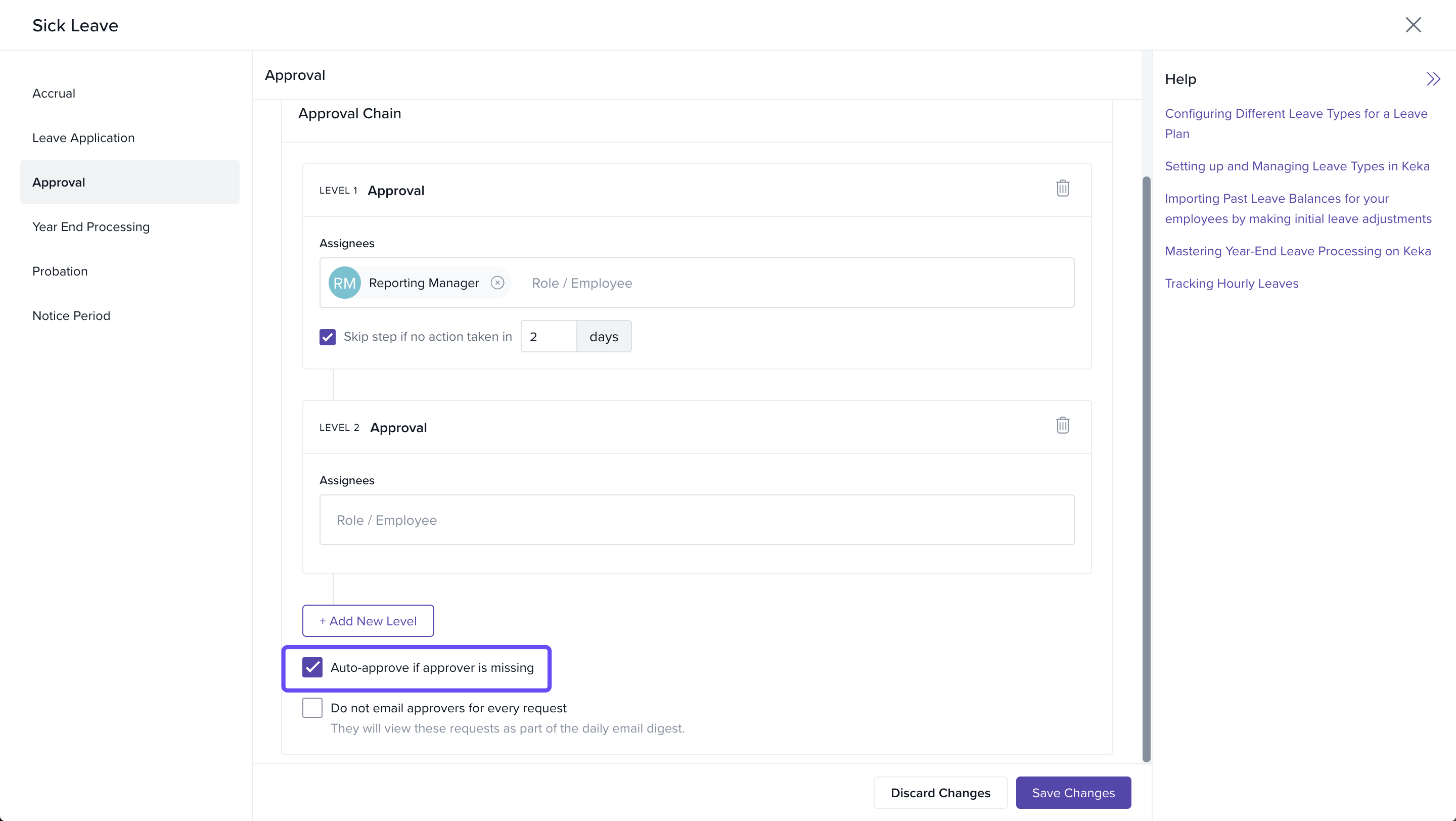Open Level 1 Role / Employee selector
The width and height of the screenshot is (1456, 821).
pos(791,283)
